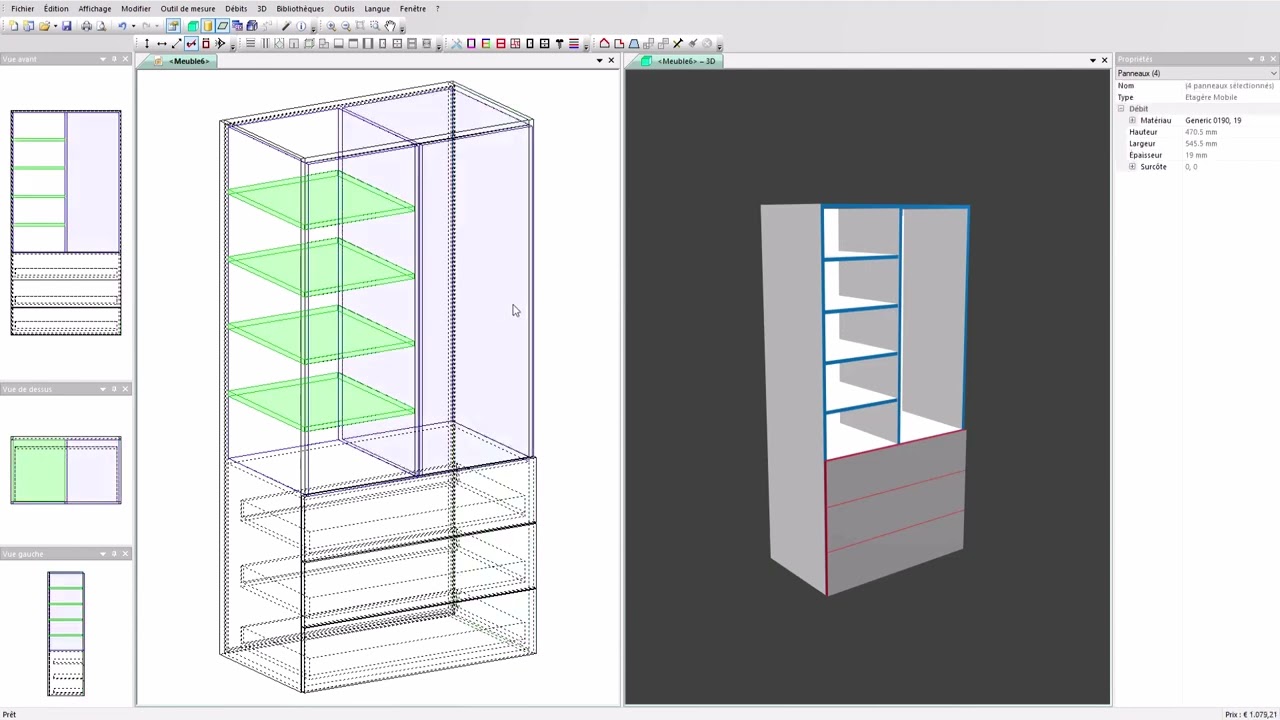Click the New document icon

pos(13,26)
